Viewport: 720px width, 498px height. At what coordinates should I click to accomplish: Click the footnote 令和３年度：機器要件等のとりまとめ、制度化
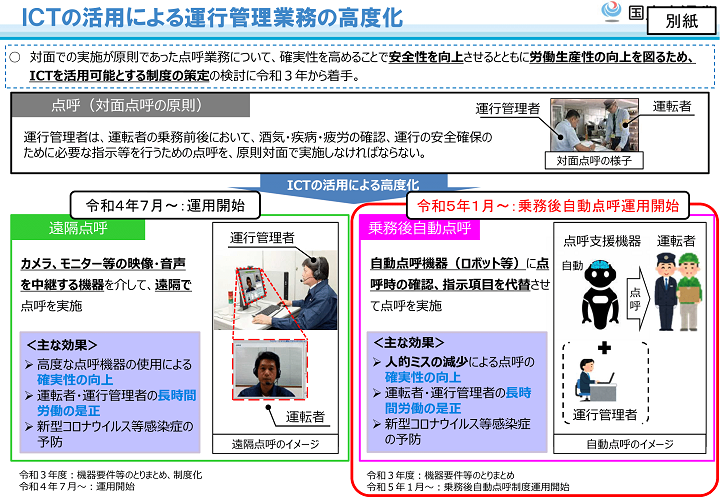[110, 475]
